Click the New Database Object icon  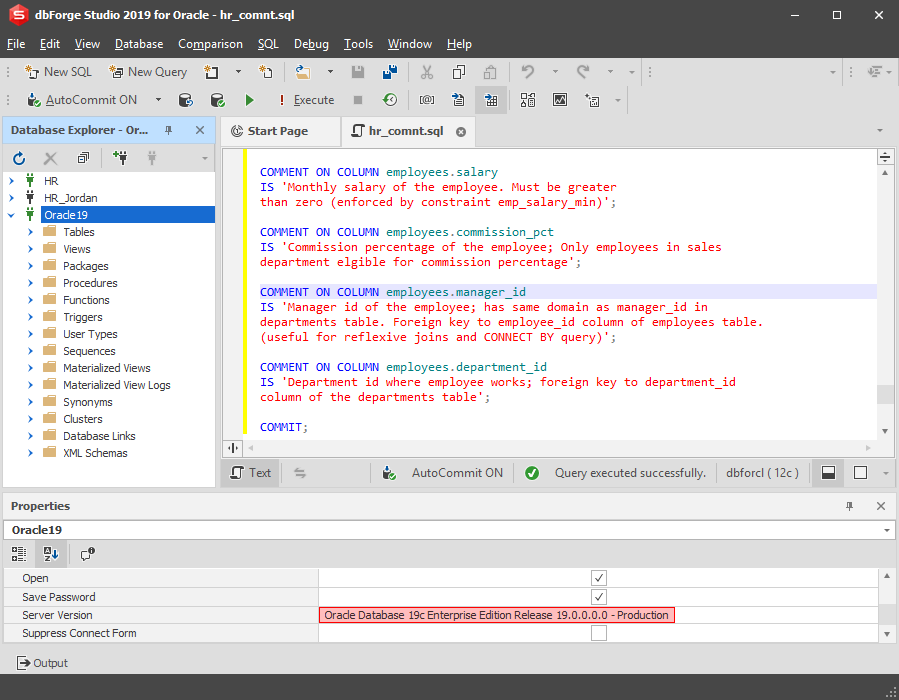tap(211, 72)
